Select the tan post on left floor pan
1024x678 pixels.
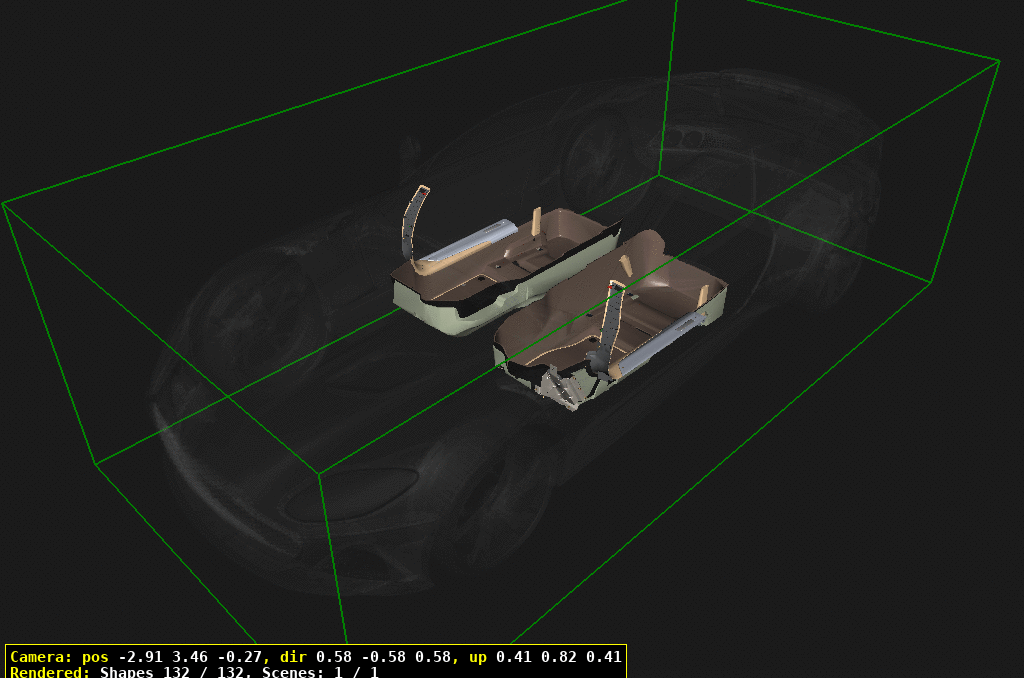[x=536, y=220]
